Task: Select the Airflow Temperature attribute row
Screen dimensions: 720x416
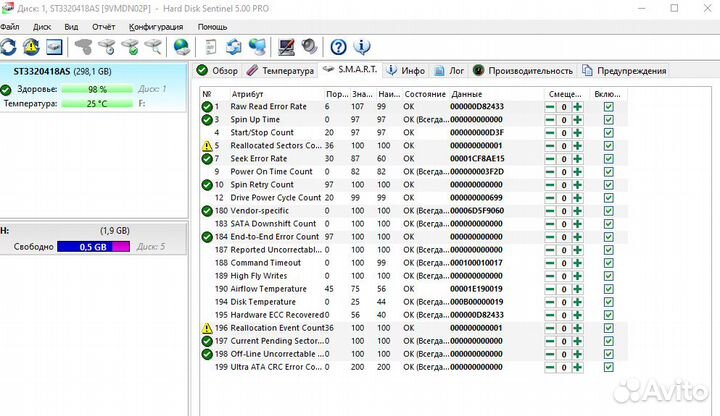Action: [x=271, y=288]
